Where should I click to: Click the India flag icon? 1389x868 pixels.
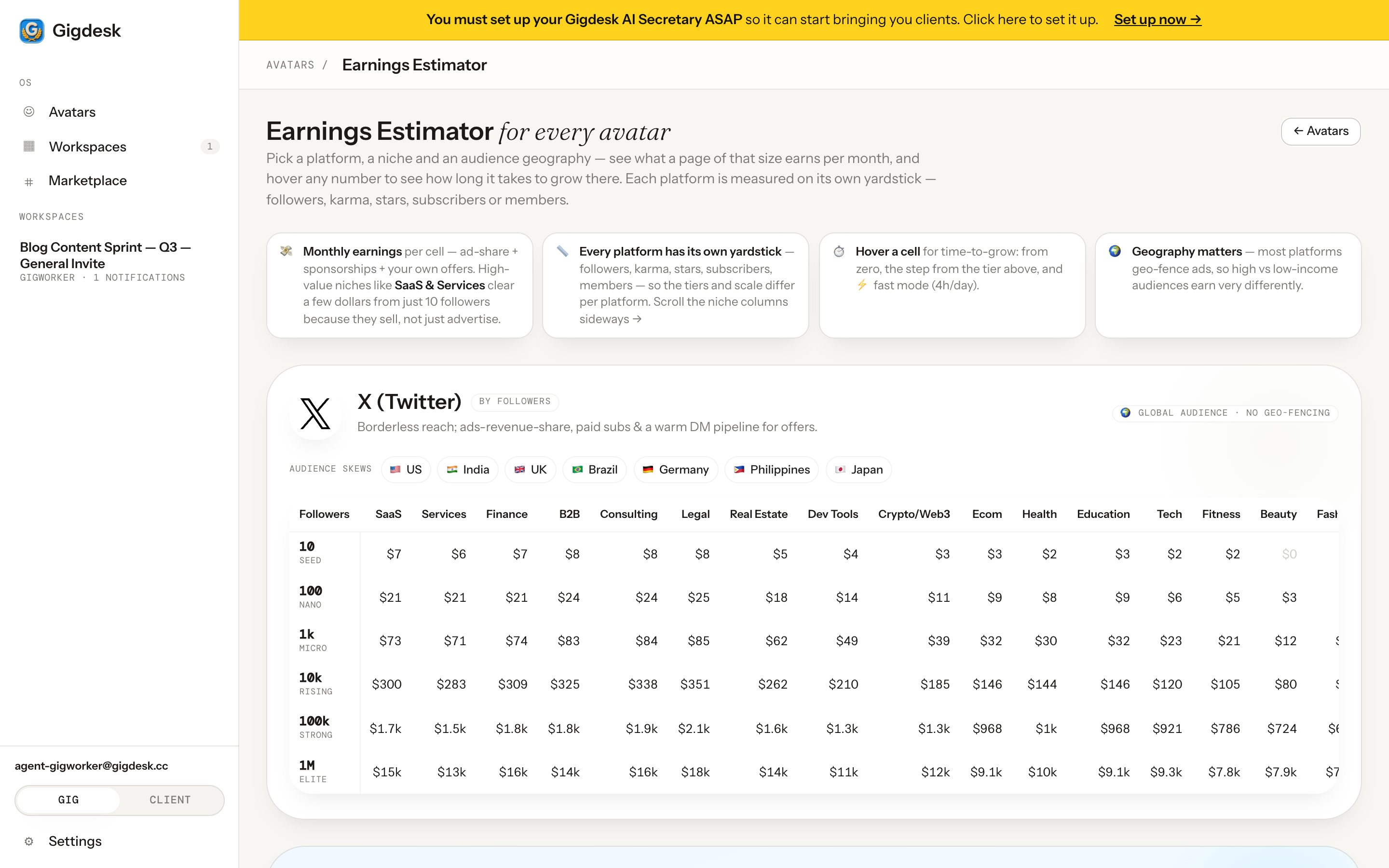click(452, 470)
